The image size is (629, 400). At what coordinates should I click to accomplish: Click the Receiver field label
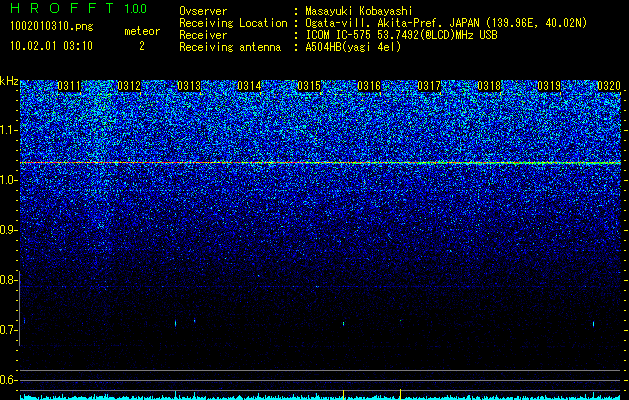[x=203, y=35]
